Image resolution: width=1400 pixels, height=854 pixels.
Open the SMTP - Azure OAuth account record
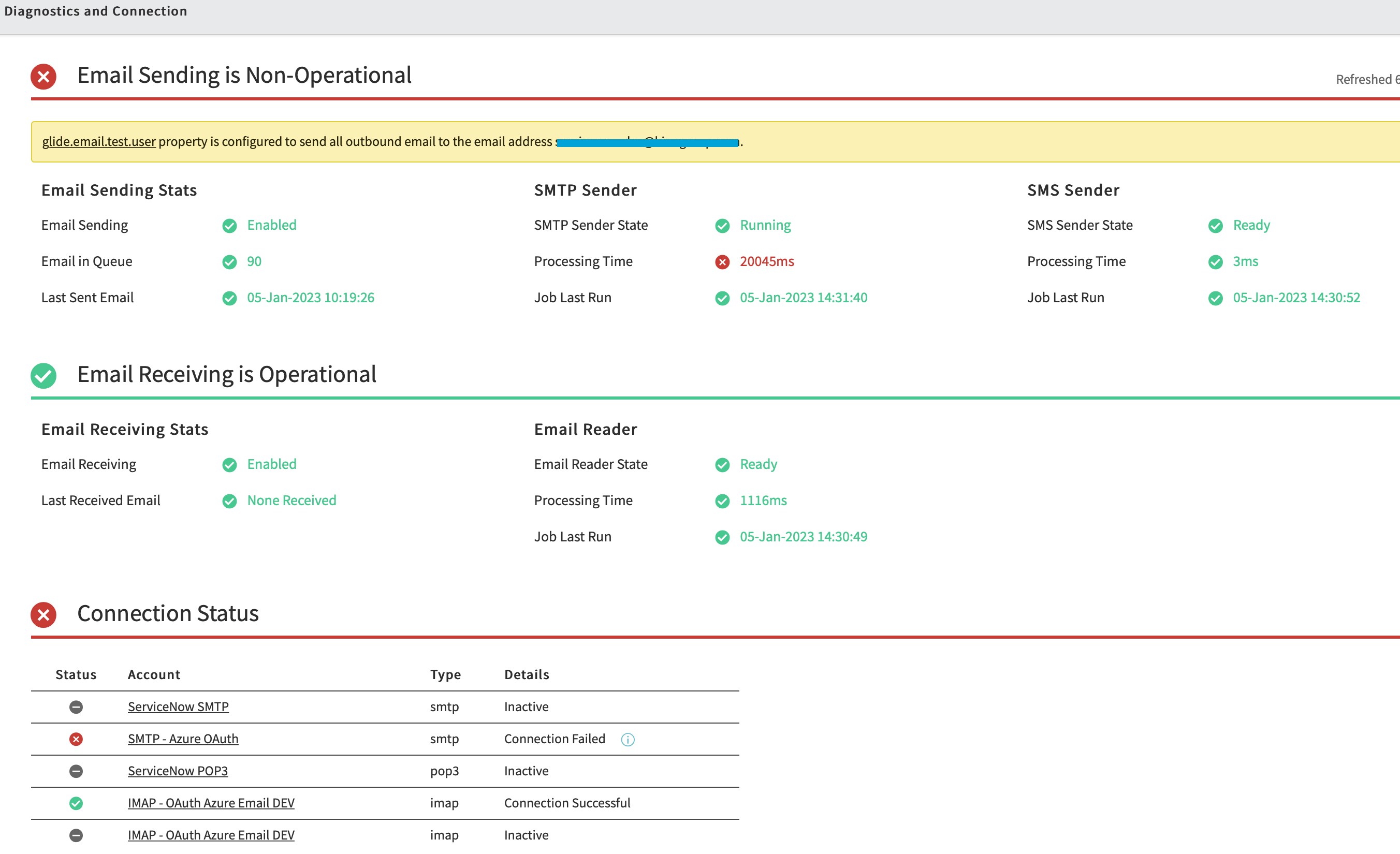point(183,739)
